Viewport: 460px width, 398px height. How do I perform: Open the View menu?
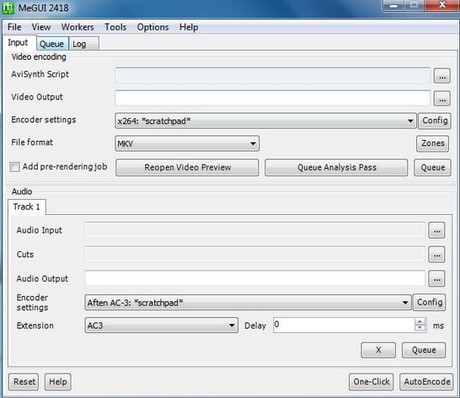[x=41, y=27]
